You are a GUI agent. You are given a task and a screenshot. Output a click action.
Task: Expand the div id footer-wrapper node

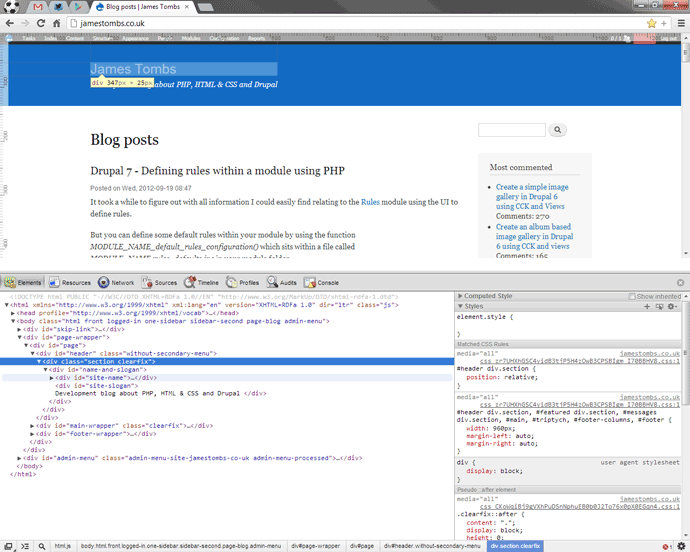[32, 434]
